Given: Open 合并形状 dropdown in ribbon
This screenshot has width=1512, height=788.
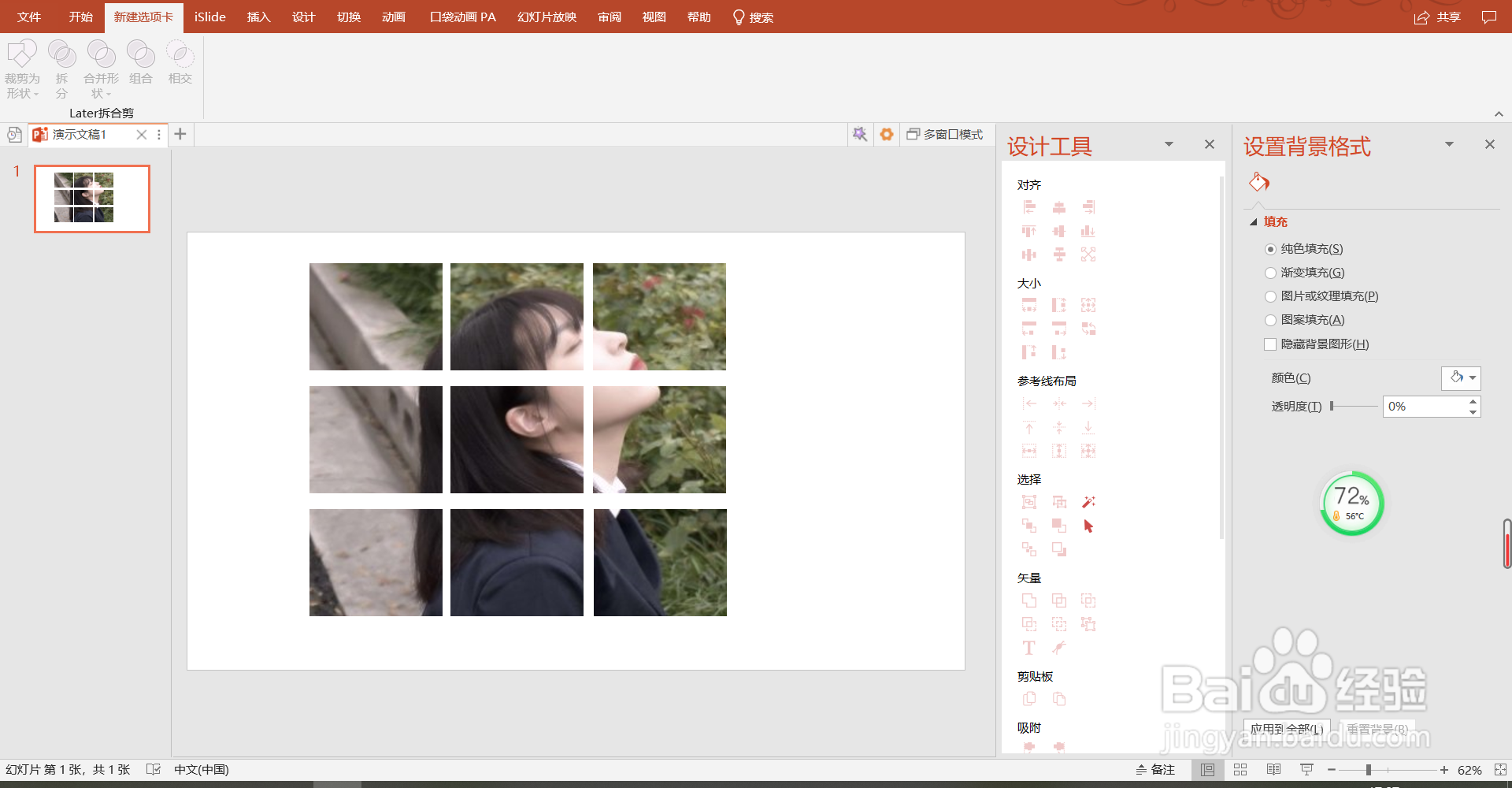Looking at the screenshot, I should click(101, 69).
